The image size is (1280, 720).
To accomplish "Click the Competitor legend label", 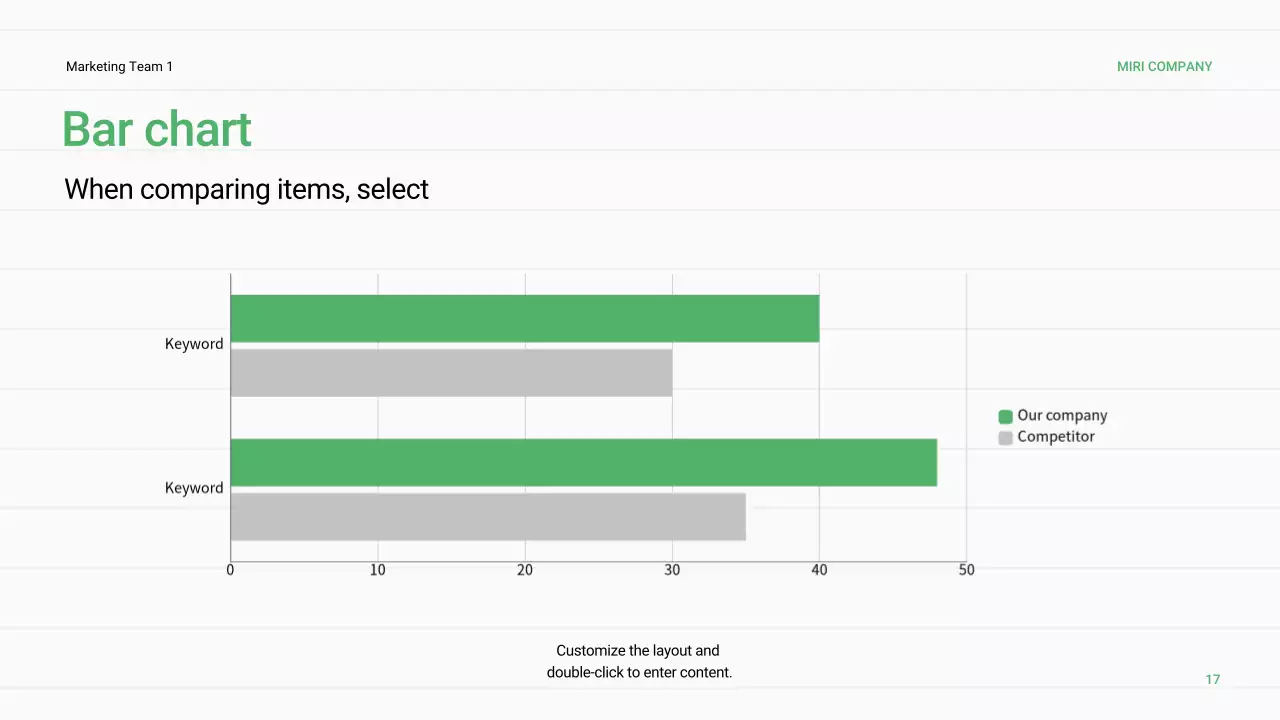I will coord(1056,437).
